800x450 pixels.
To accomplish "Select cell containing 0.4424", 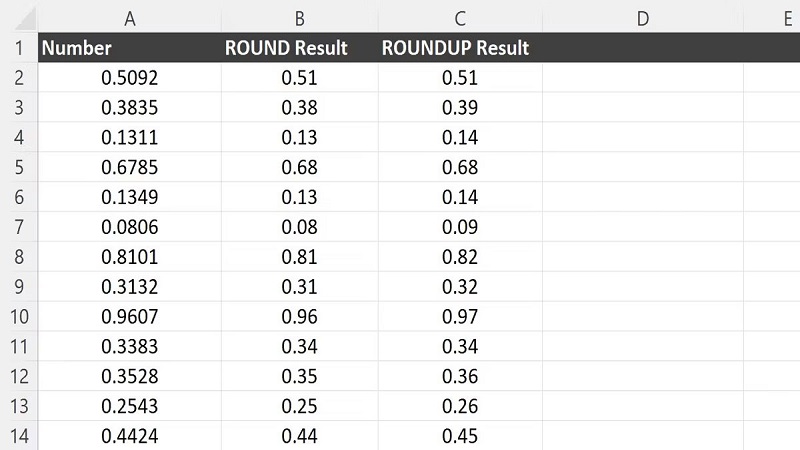I will pos(129,436).
